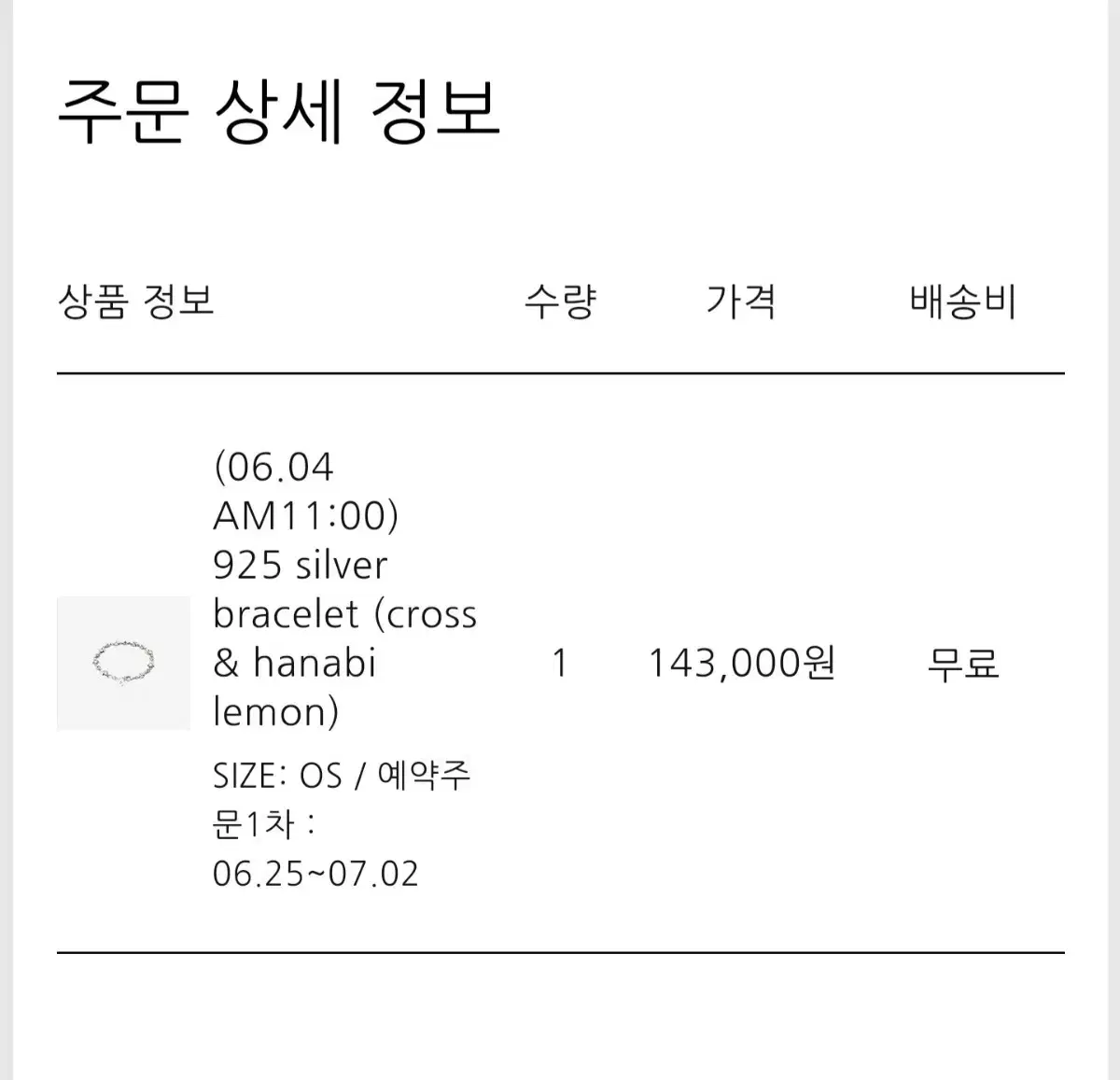Click the "무료" shipping fee text

coord(963,664)
